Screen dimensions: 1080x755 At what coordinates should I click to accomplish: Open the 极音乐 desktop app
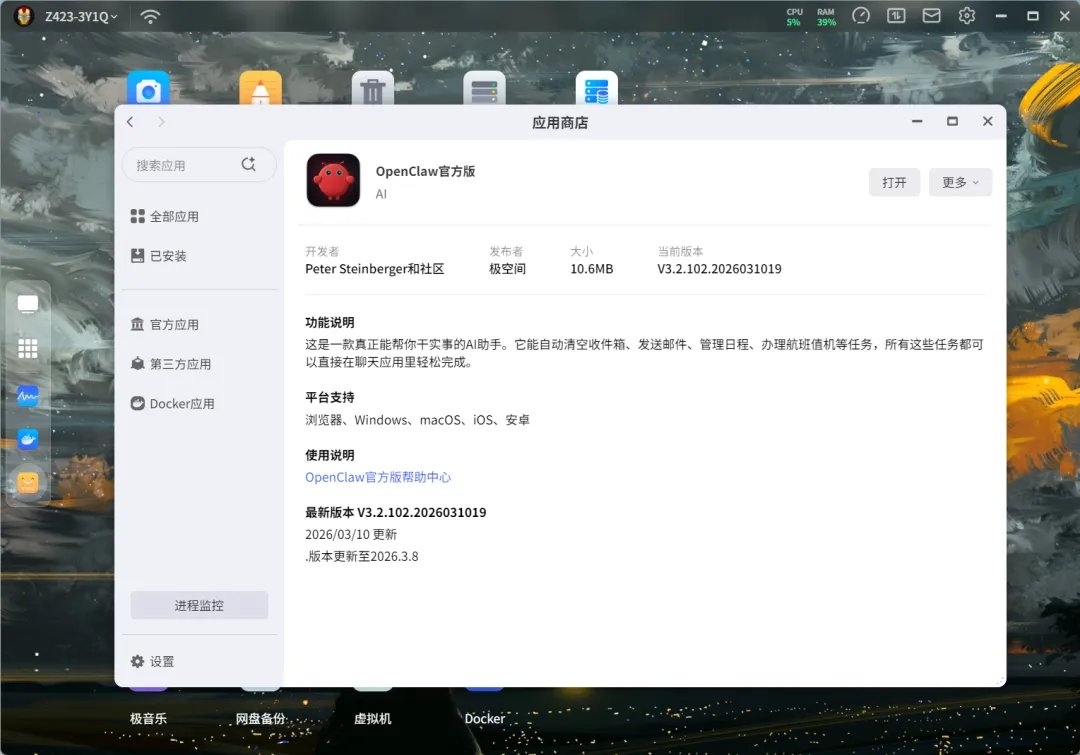(148, 718)
